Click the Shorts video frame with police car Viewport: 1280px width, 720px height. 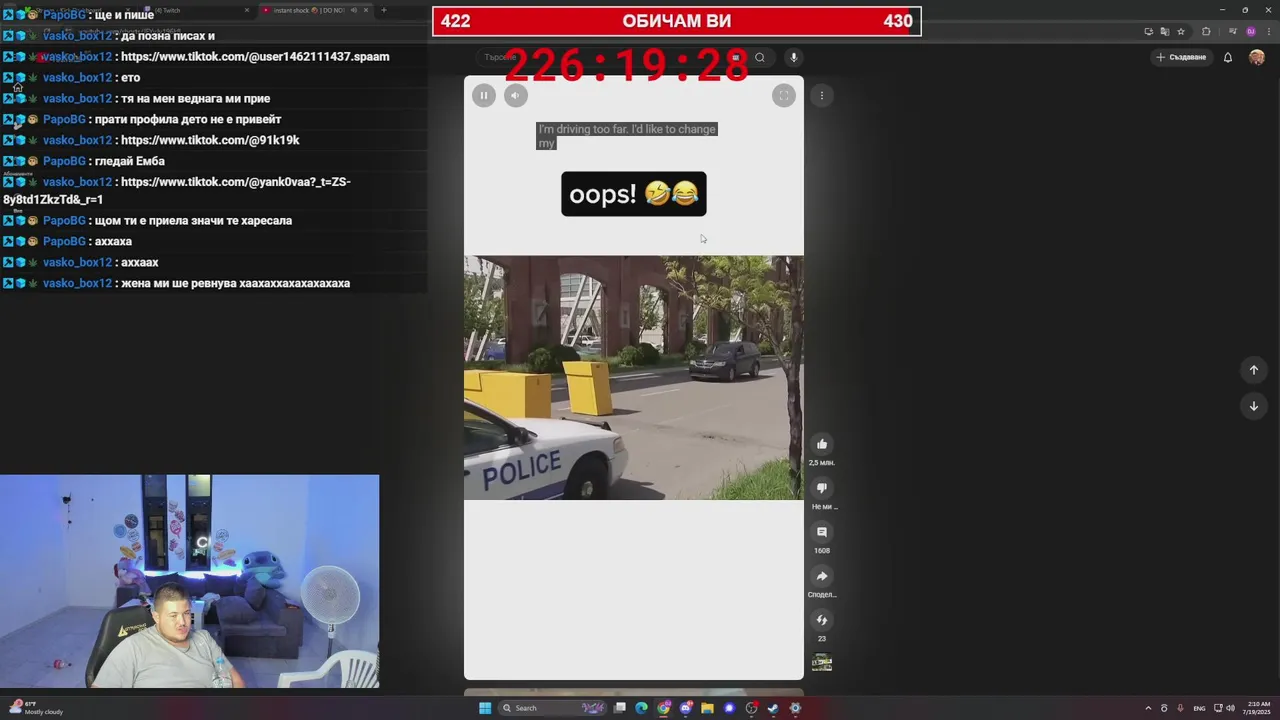(x=634, y=378)
